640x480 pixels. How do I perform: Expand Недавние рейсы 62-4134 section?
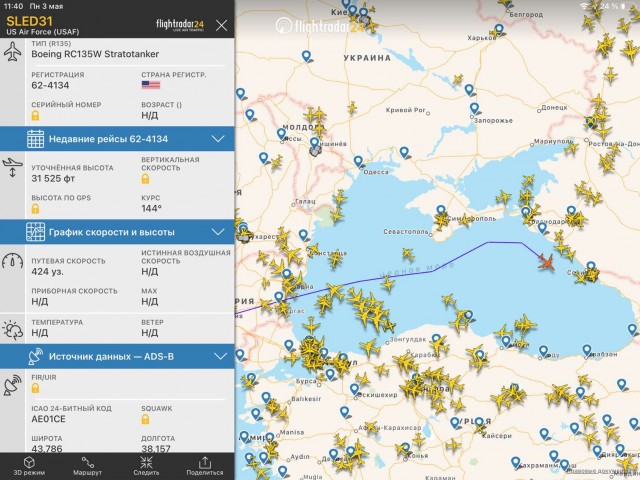pos(117,139)
